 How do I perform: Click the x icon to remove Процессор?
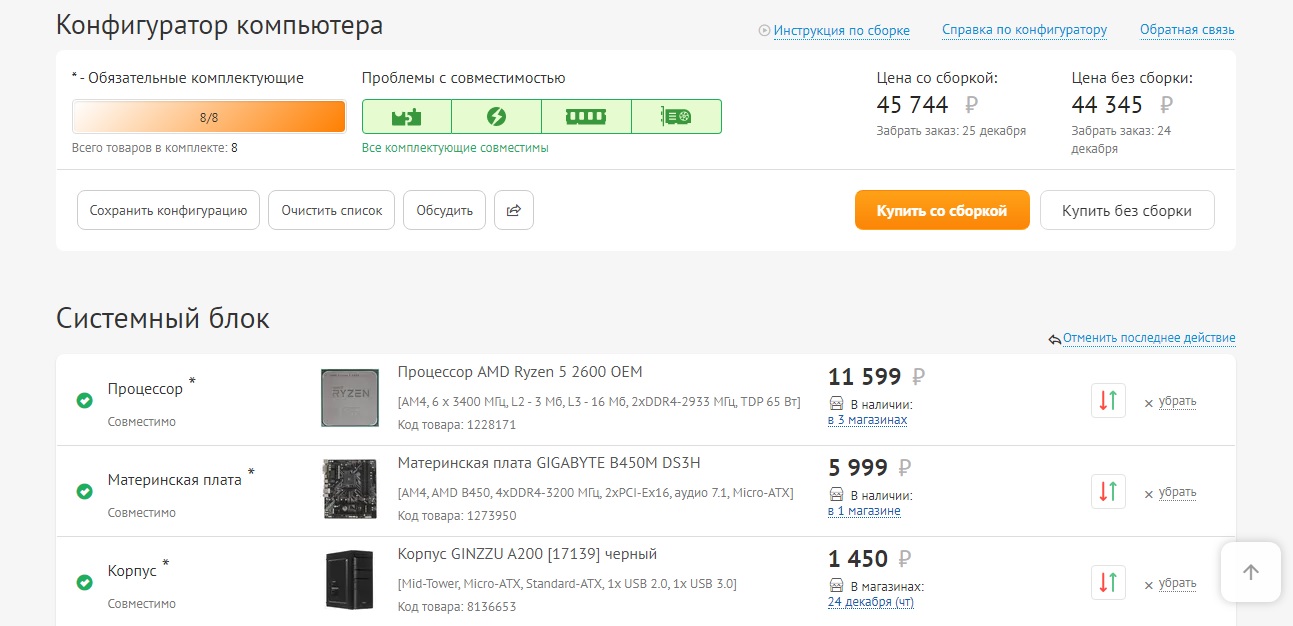point(1148,402)
